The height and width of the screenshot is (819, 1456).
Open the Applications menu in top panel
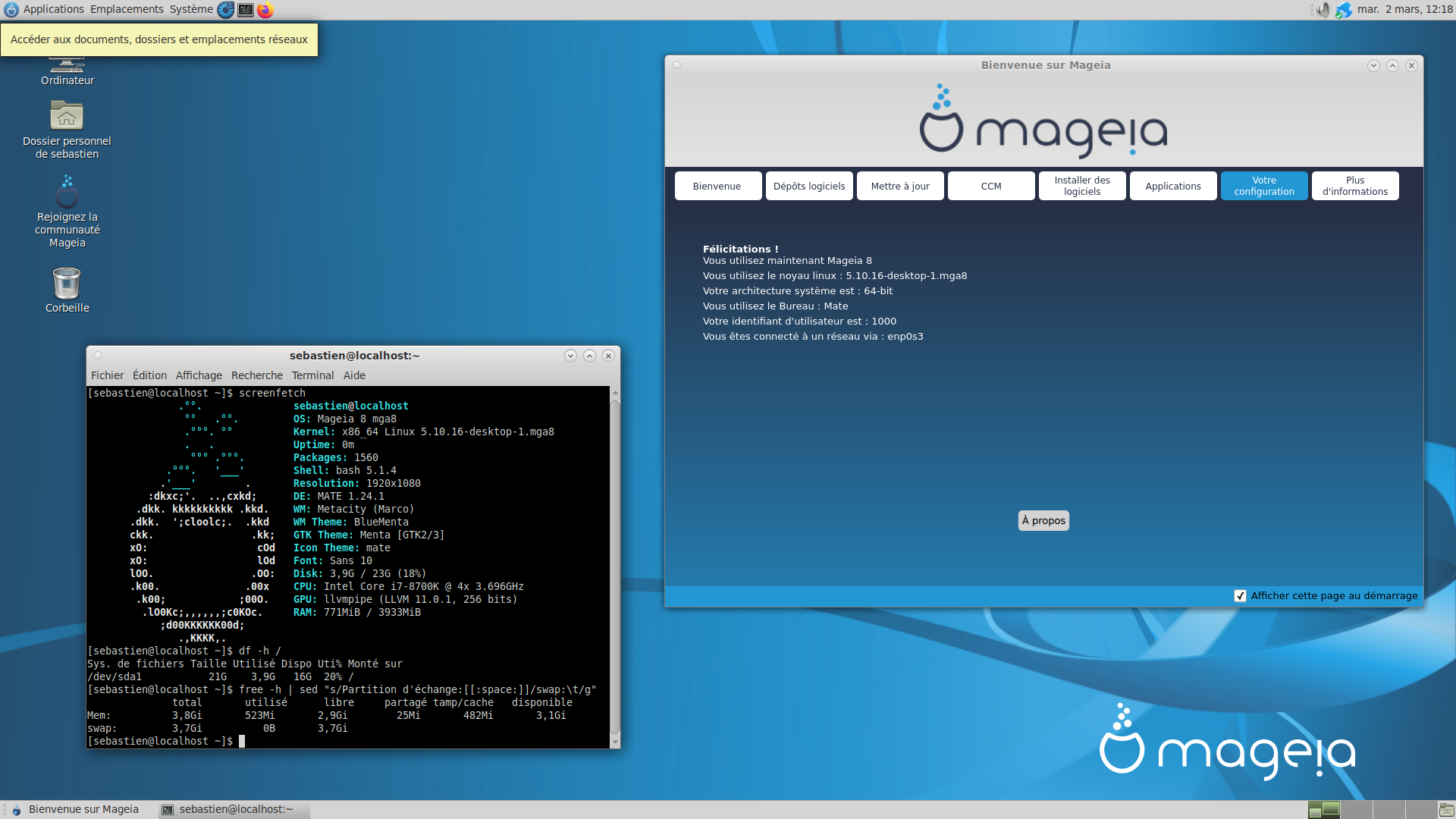pos(53,10)
